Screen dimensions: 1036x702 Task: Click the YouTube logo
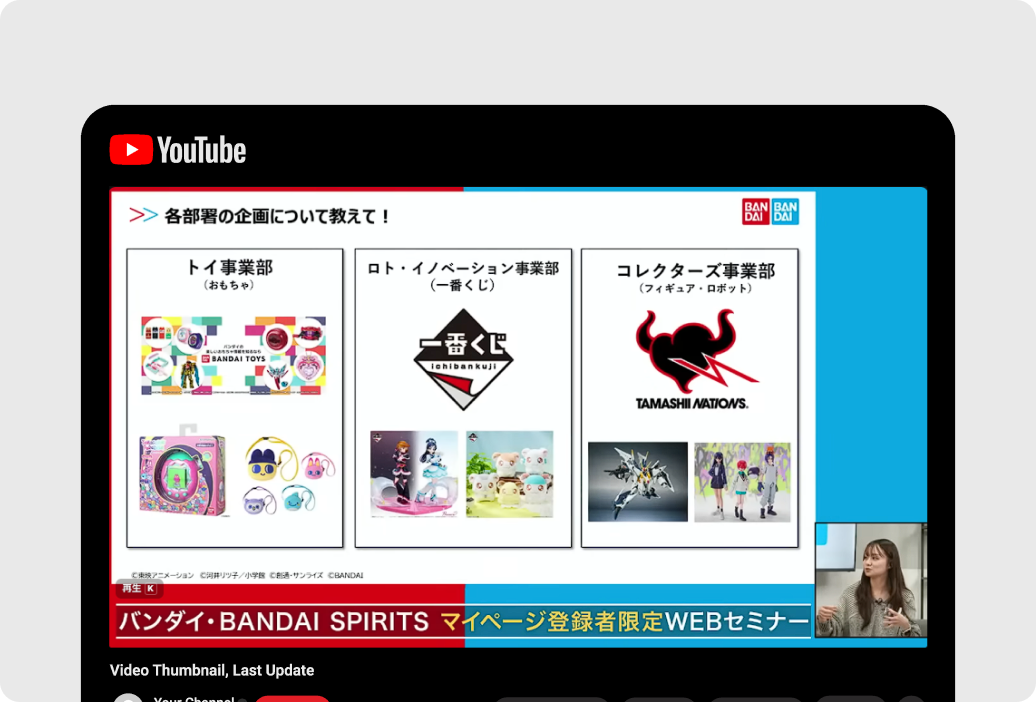(178, 150)
